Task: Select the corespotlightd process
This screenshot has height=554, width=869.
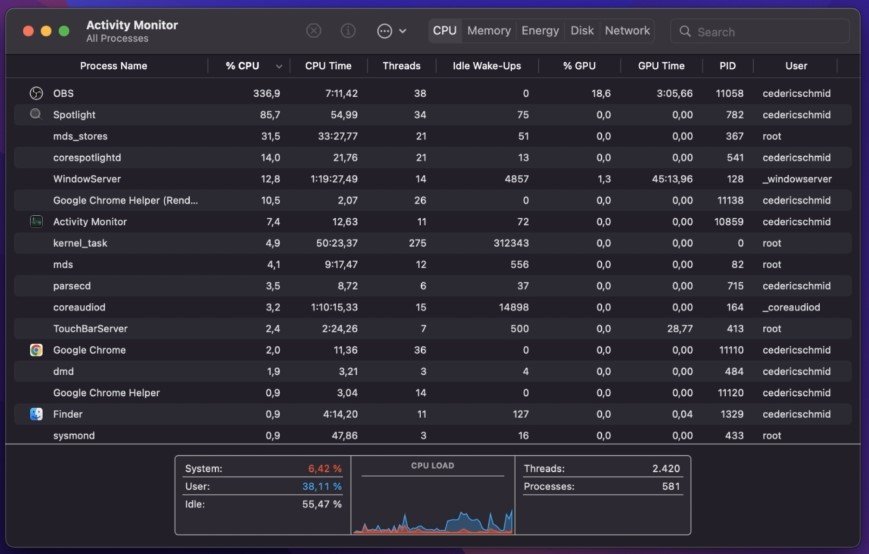Action: (x=87, y=157)
